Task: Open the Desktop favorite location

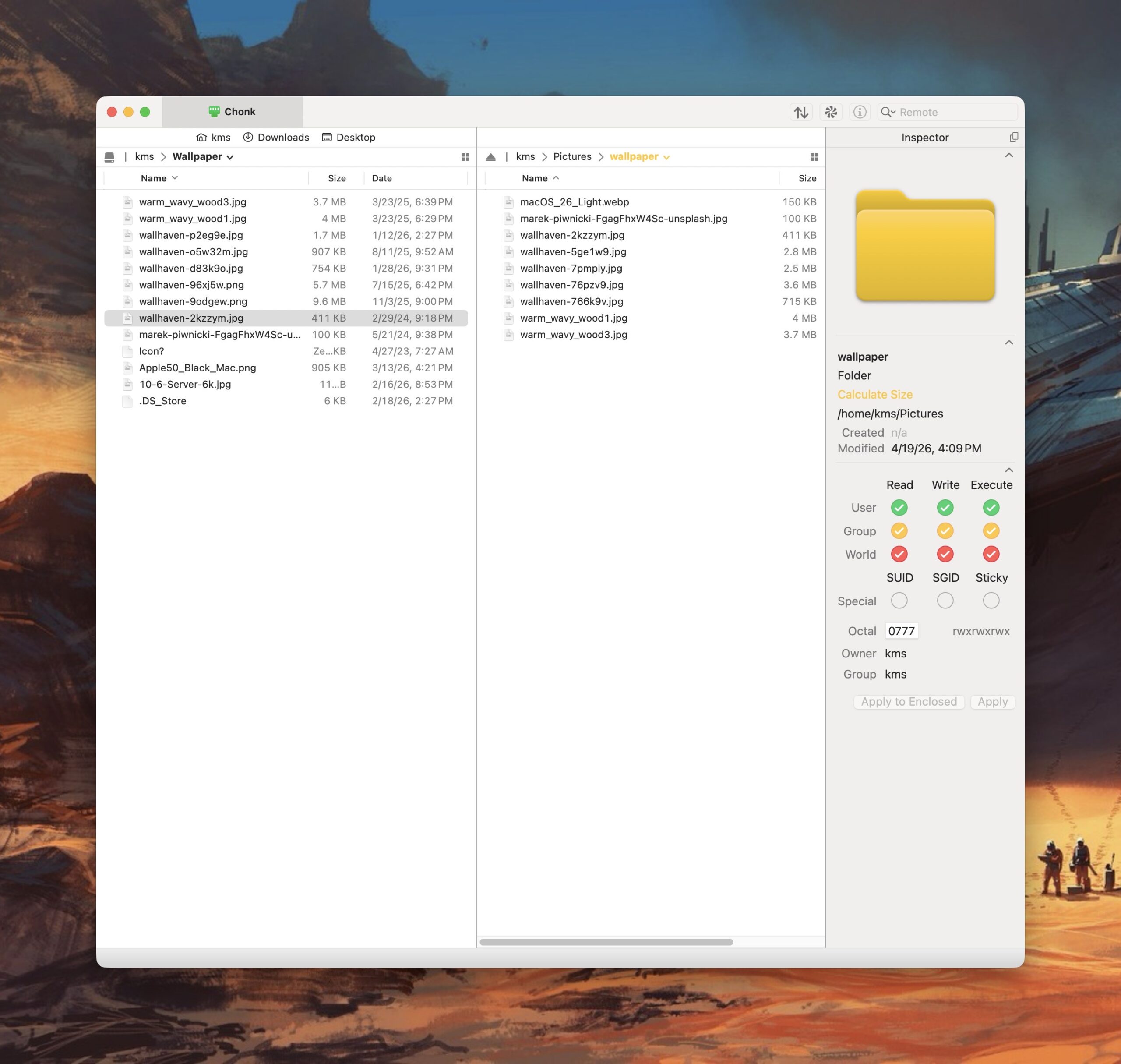Action: (x=348, y=137)
